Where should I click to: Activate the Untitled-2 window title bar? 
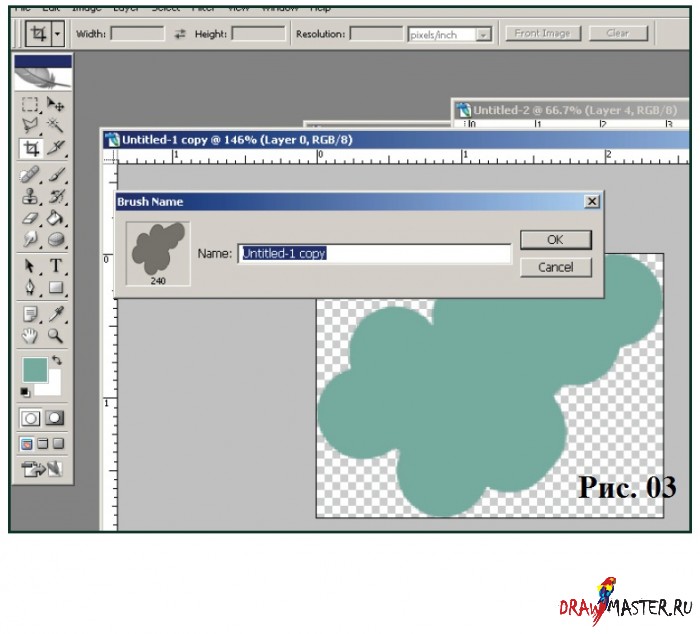(x=571, y=110)
